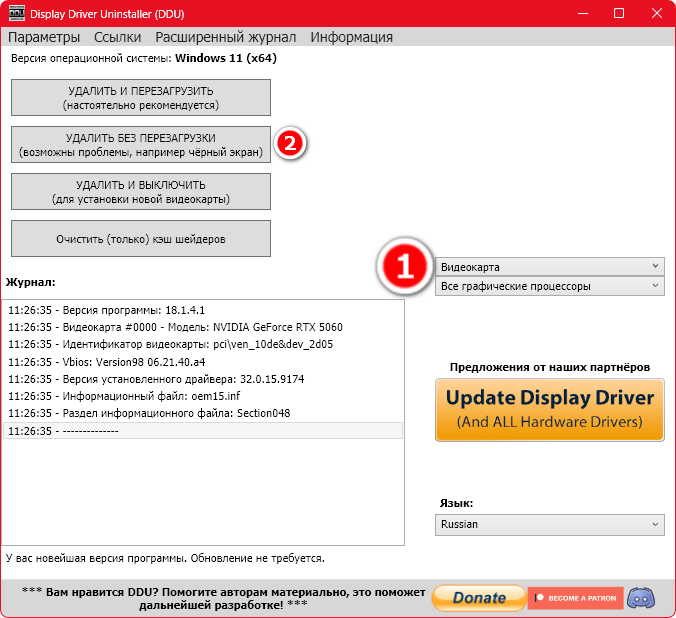
Task: Click УДАЛИТЬ И ВЫКЛЮЧИТЬ button
Action: click(140, 192)
